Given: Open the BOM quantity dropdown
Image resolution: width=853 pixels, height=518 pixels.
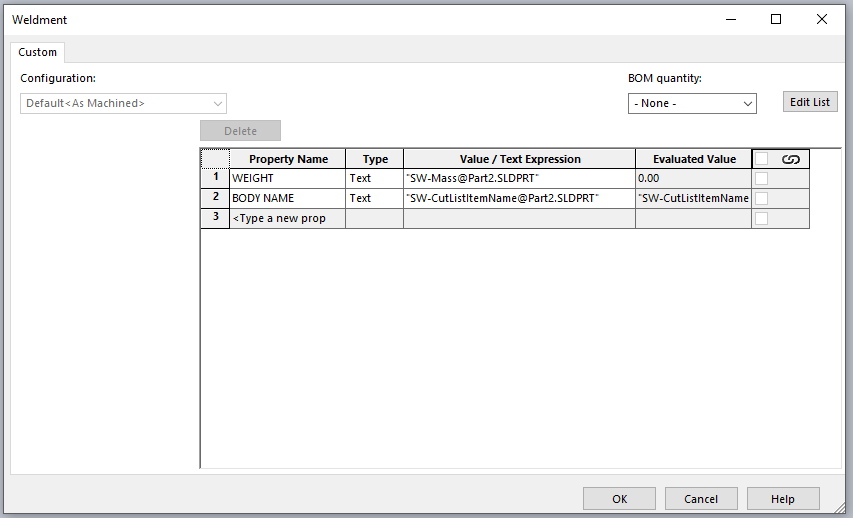Looking at the screenshot, I should click(x=692, y=103).
